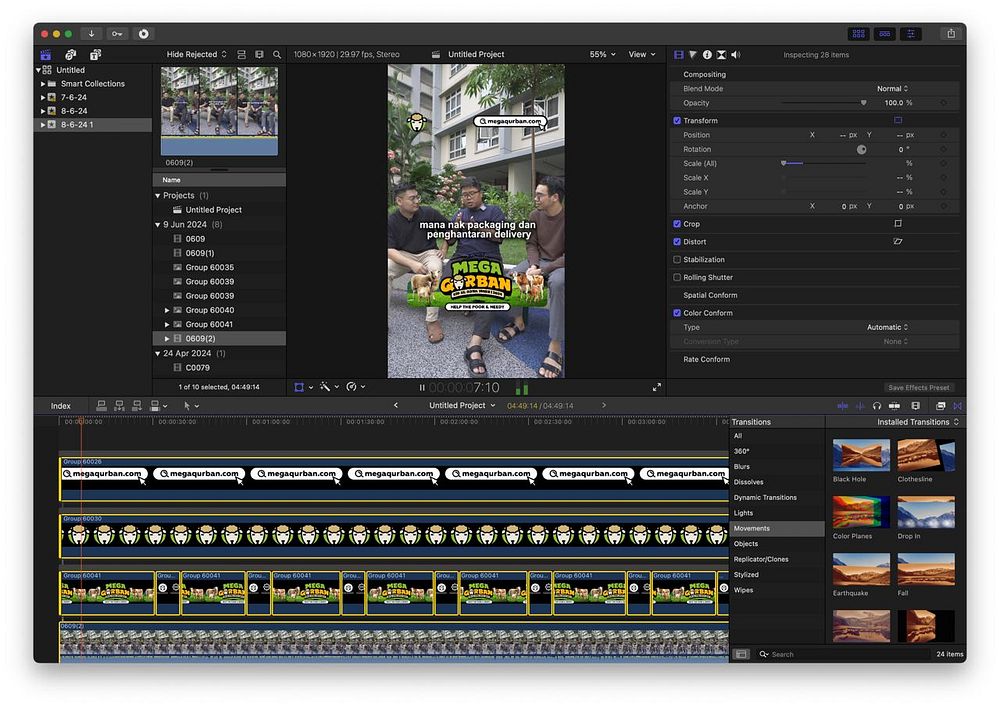Open the Blend Mode Normal dropdown
This screenshot has width=1000, height=707.
(x=892, y=89)
